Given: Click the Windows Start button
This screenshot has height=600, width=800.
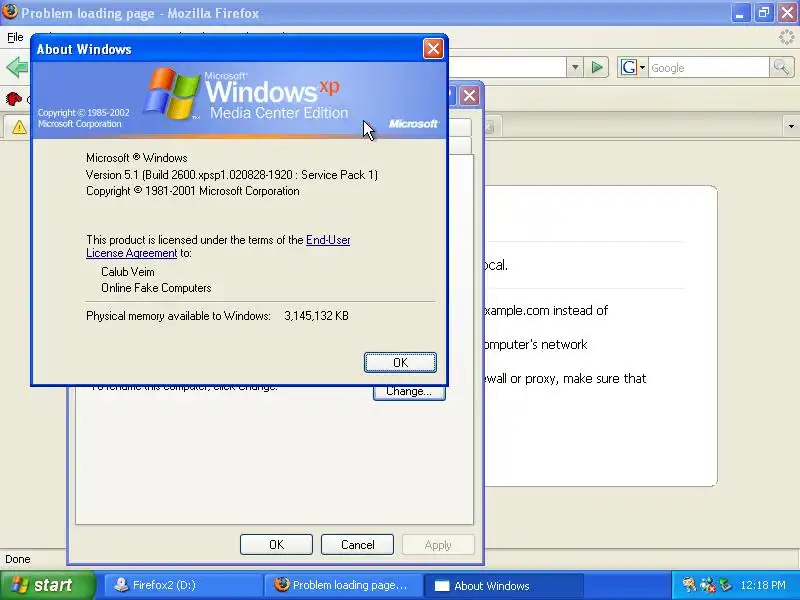Looking at the screenshot, I should (48, 585).
